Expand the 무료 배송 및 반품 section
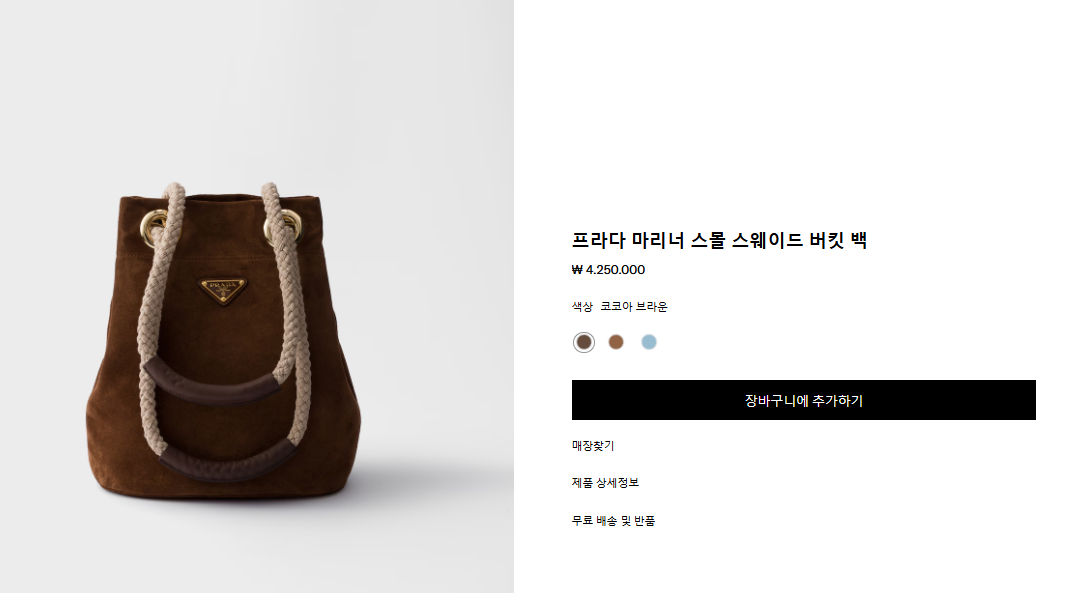 click(613, 521)
